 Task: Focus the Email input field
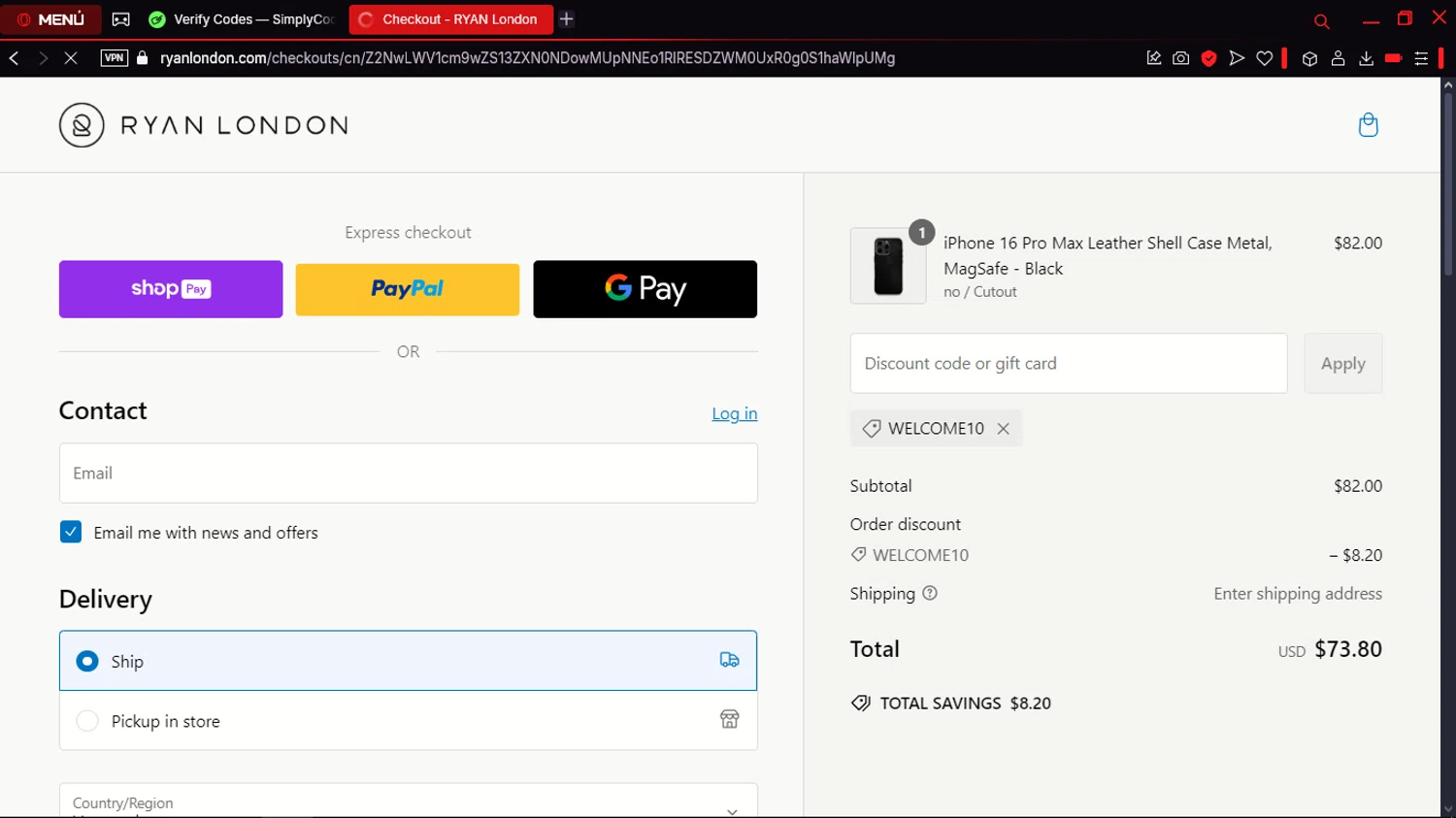409,474
